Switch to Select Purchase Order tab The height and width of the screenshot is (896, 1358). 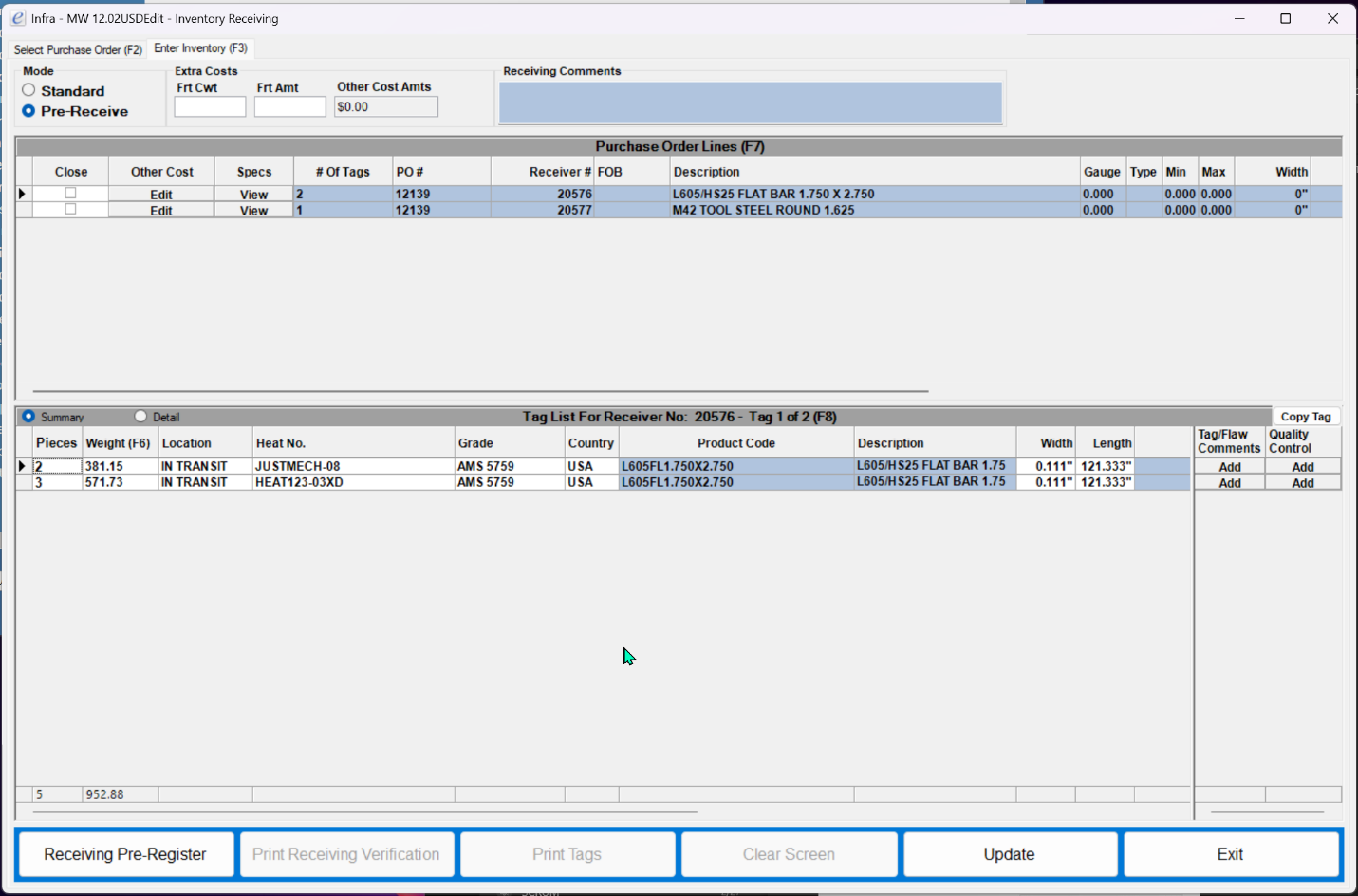tap(77, 48)
